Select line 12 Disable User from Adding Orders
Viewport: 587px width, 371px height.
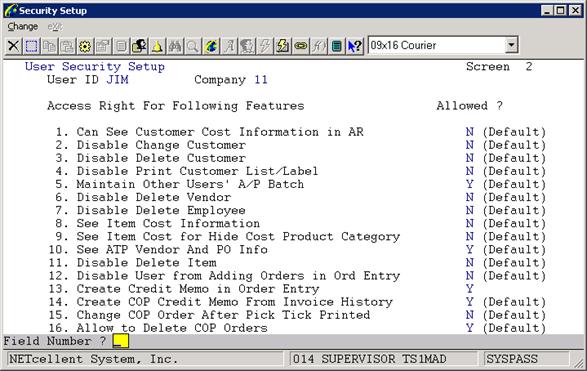[x=224, y=276]
